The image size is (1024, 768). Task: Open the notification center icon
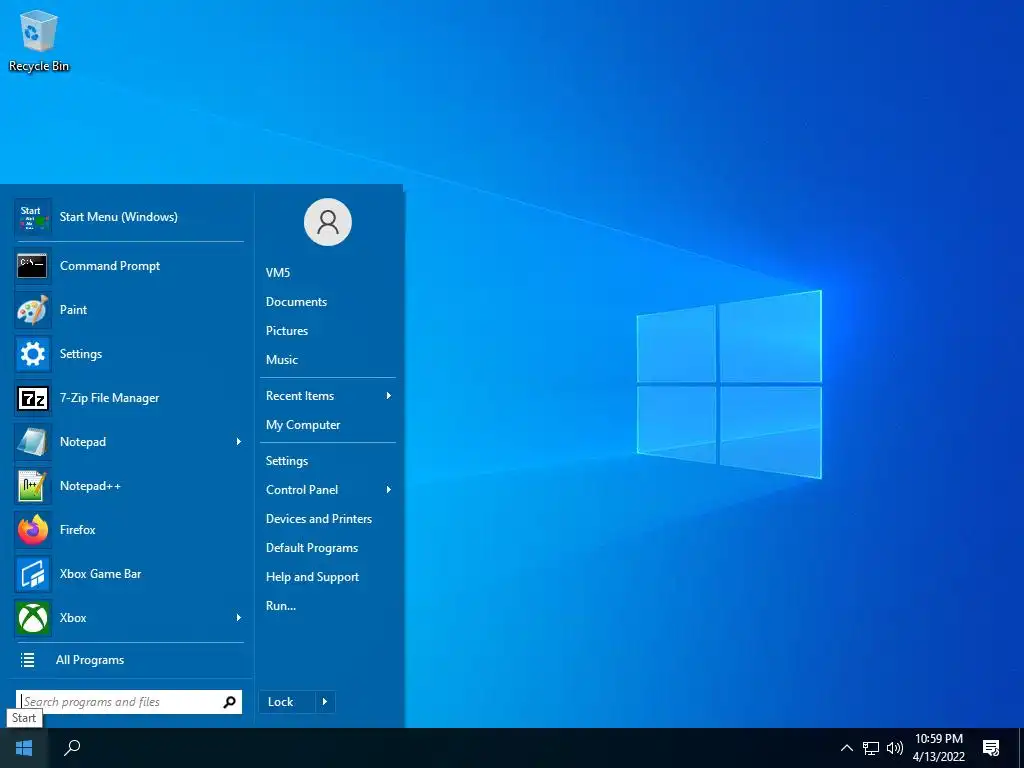coord(991,748)
